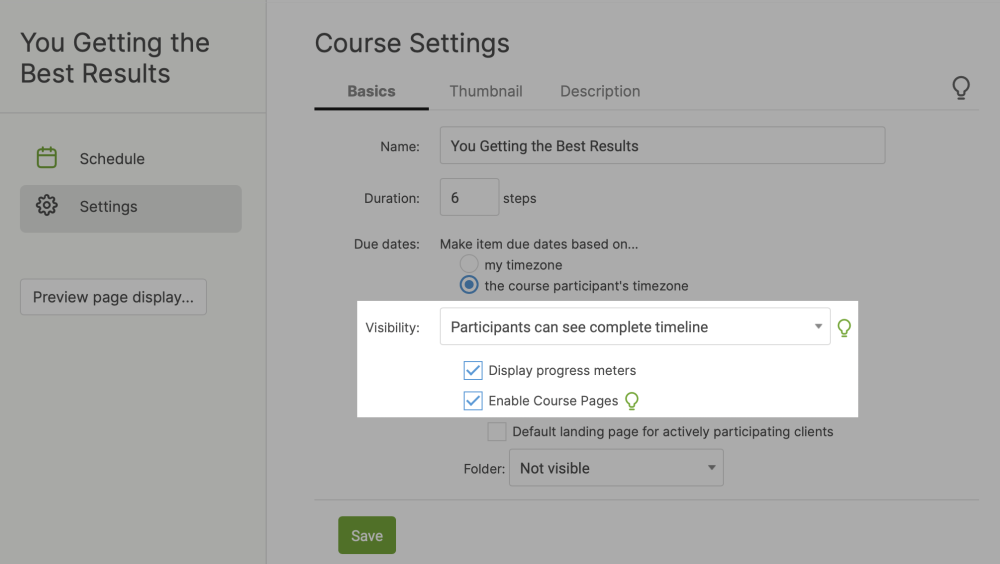The width and height of the screenshot is (1000, 564).
Task: Select the 'my timezone' radio option
Action: tap(469, 265)
